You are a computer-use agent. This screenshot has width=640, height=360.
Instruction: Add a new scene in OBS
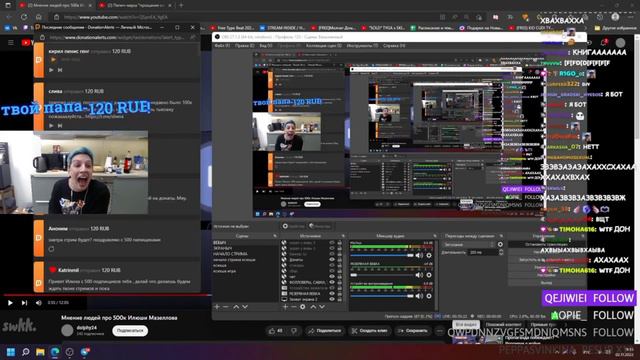(x=217, y=307)
